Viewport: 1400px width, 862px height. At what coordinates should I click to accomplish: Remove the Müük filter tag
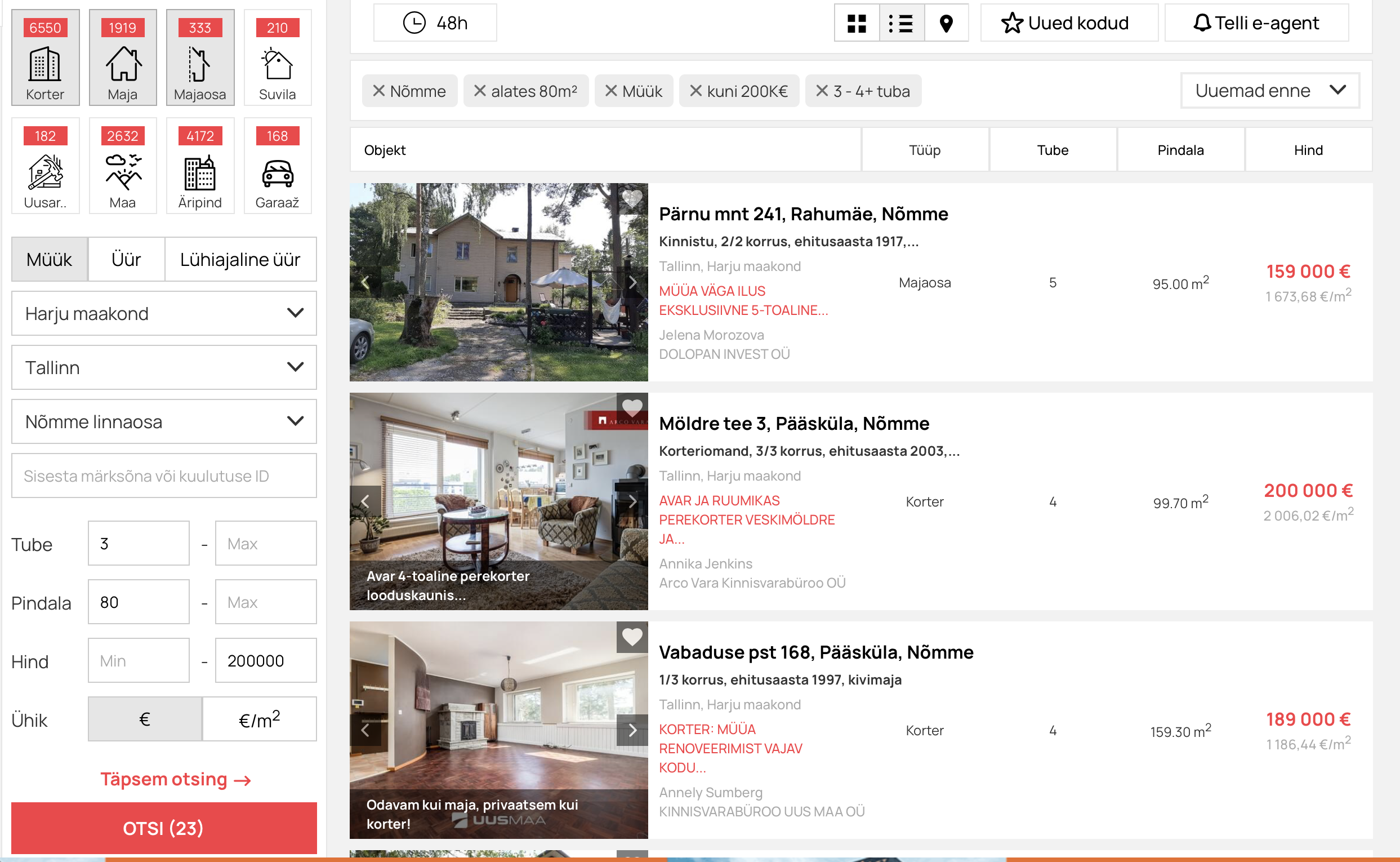click(611, 91)
